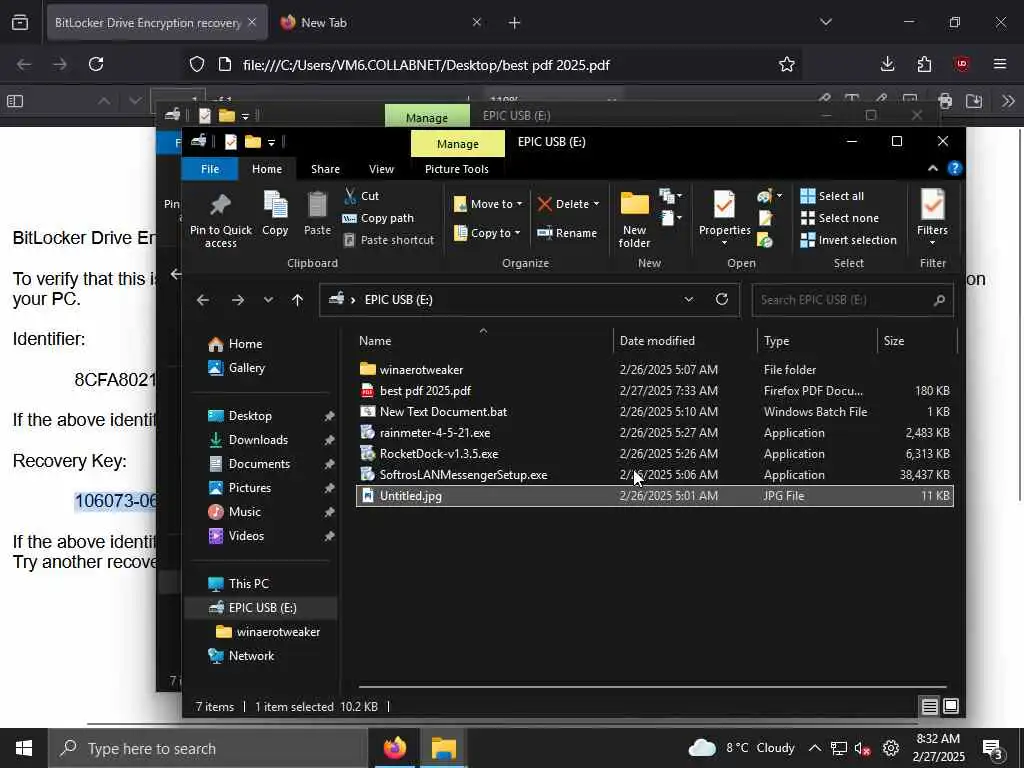Select Untitled.jpg file

tap(654, 496)
